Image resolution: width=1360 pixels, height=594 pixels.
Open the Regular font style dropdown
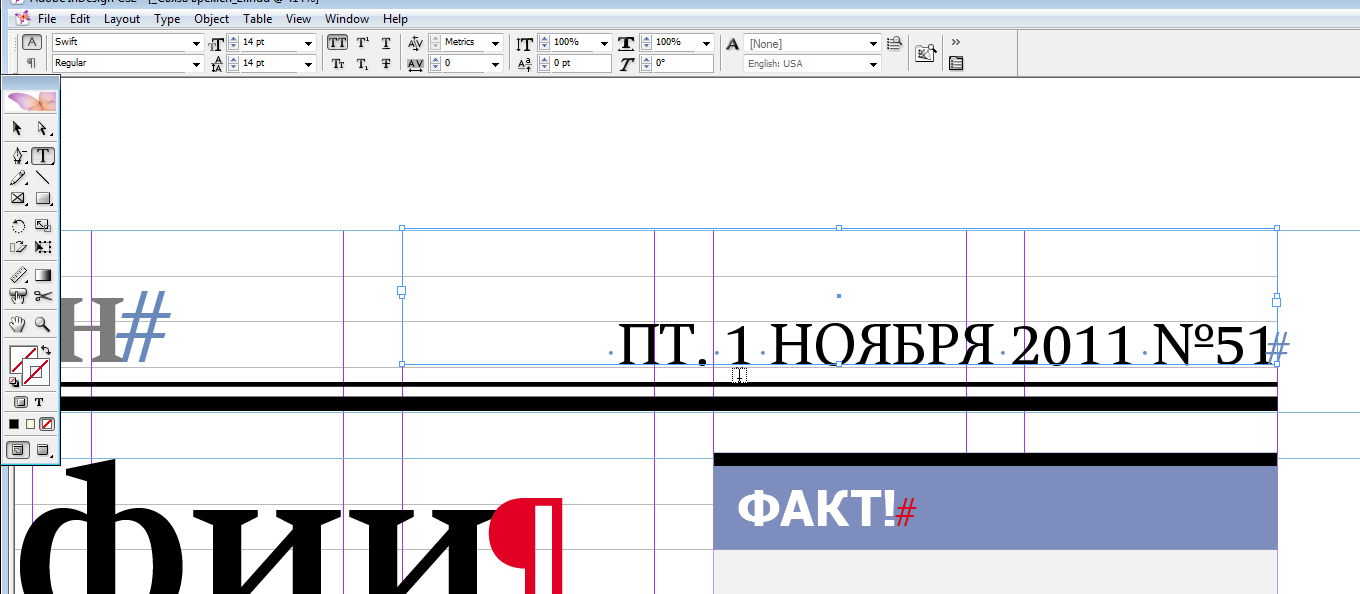pyautogui.click(x=196, y=64)
